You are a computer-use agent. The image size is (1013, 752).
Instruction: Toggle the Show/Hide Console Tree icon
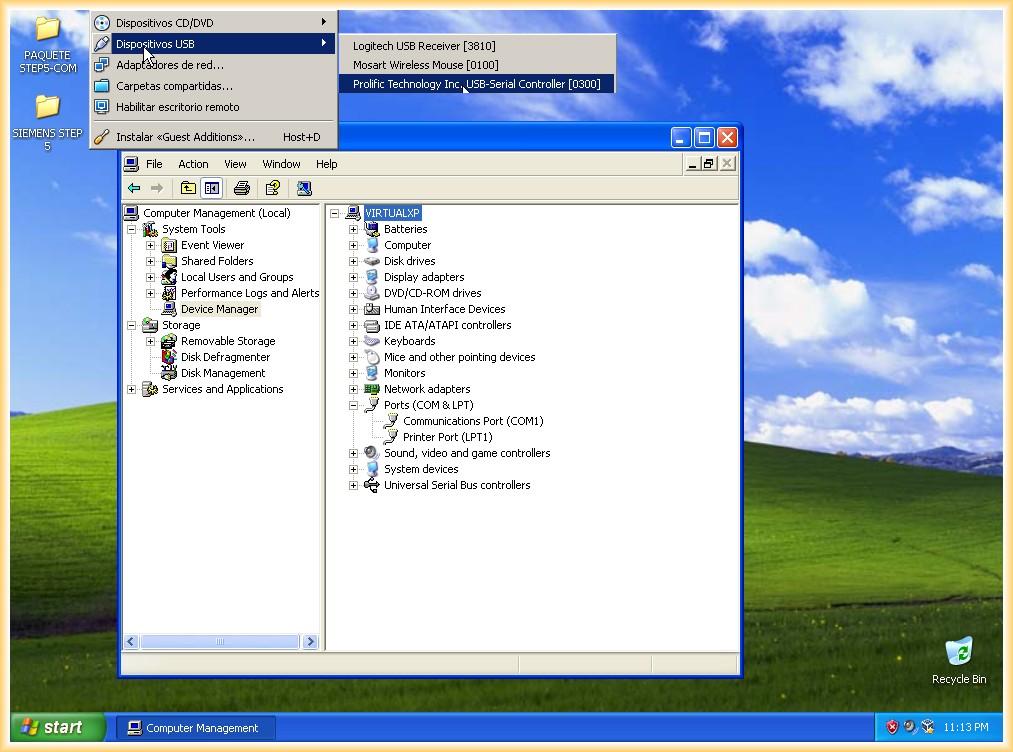[212, 188]
